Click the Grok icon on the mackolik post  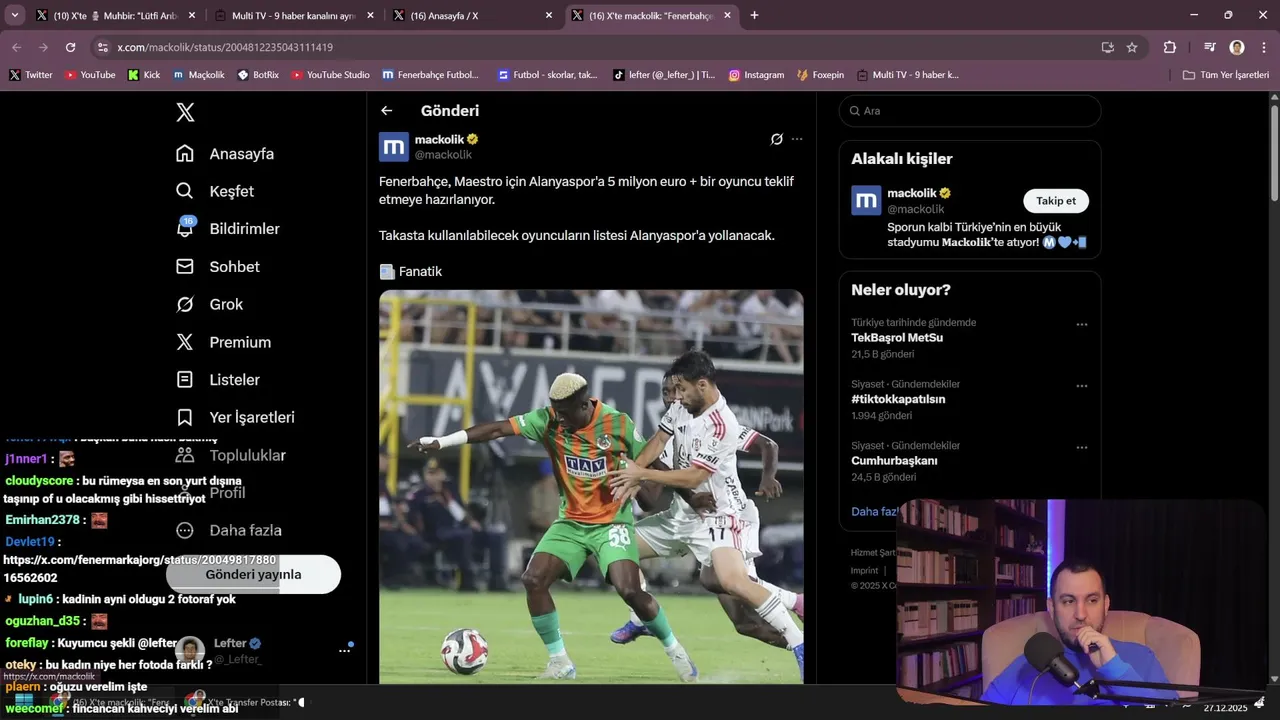coord(776,139)
